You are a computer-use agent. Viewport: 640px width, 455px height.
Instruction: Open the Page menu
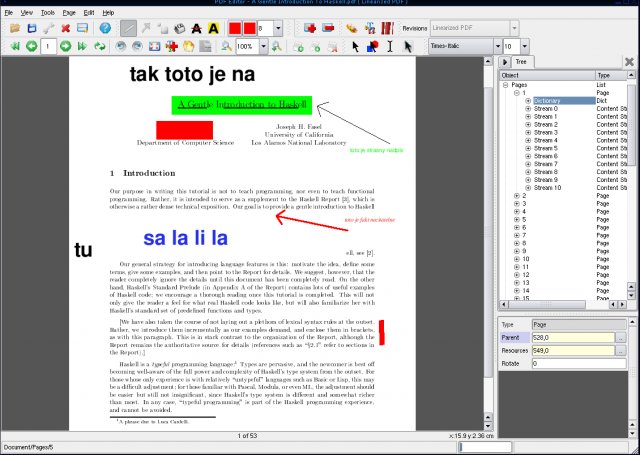(69, 11)
